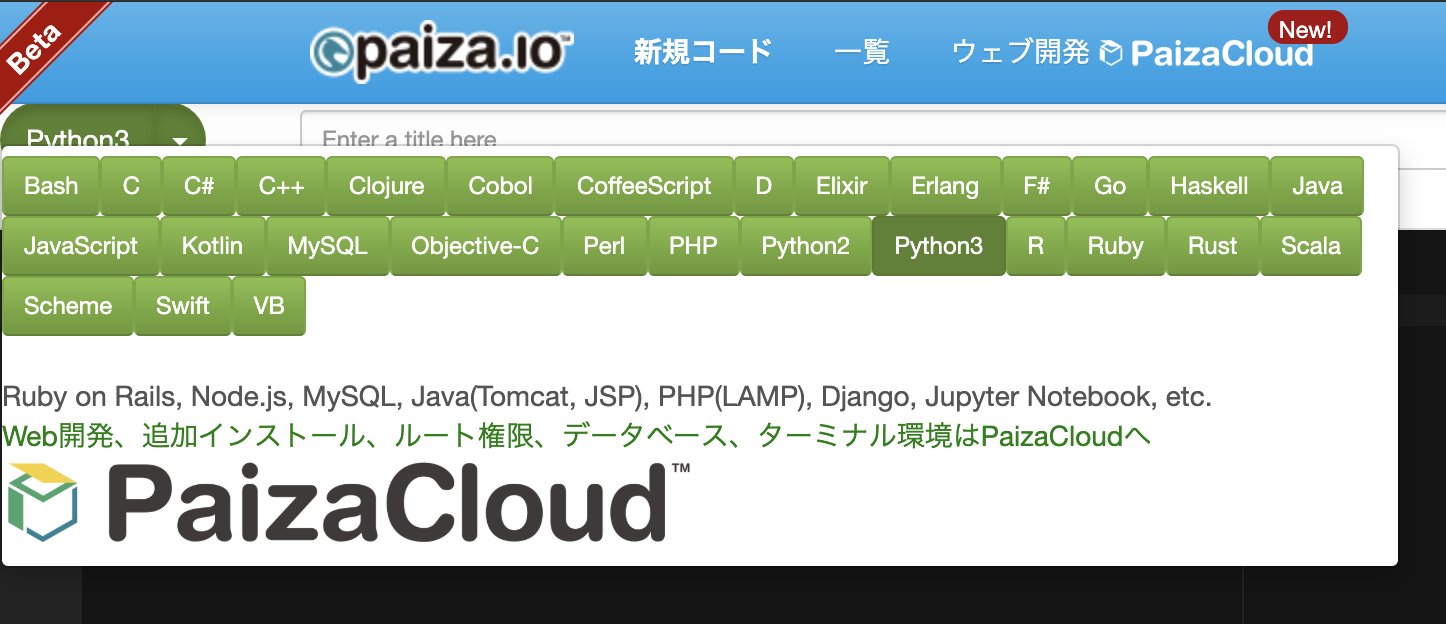Open 新規コード in the header
The image size is (1446, 624).
pyautogui.click(x=703, y=52)
